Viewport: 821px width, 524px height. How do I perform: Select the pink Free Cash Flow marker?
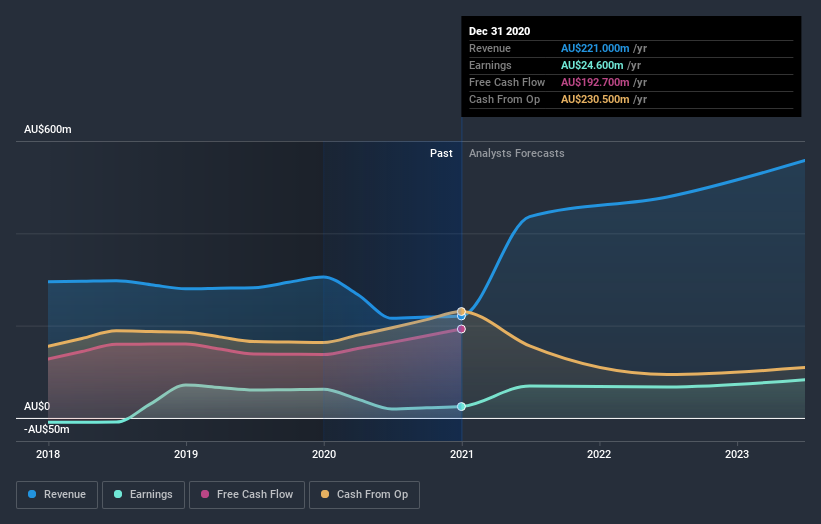[461, 329]
